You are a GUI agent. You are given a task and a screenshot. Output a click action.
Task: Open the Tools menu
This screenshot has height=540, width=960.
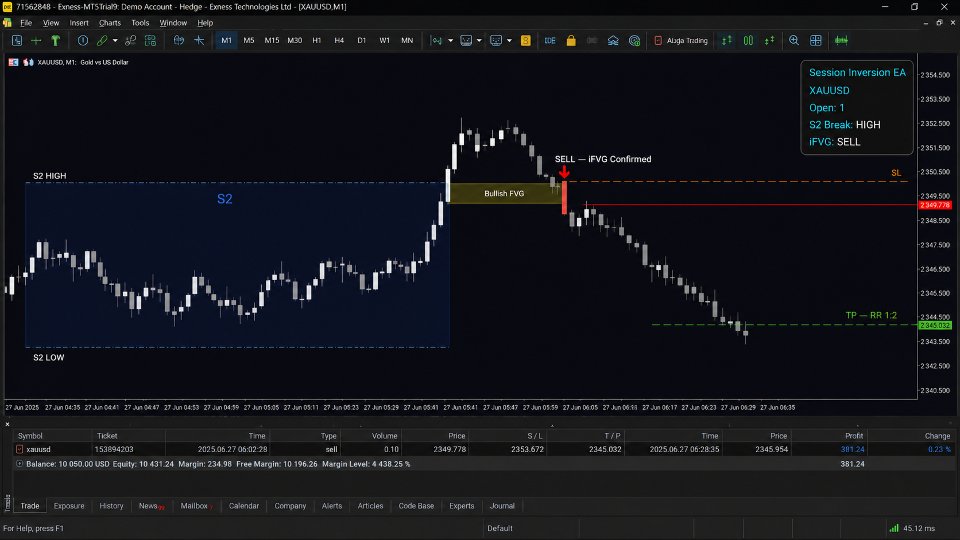140,23
